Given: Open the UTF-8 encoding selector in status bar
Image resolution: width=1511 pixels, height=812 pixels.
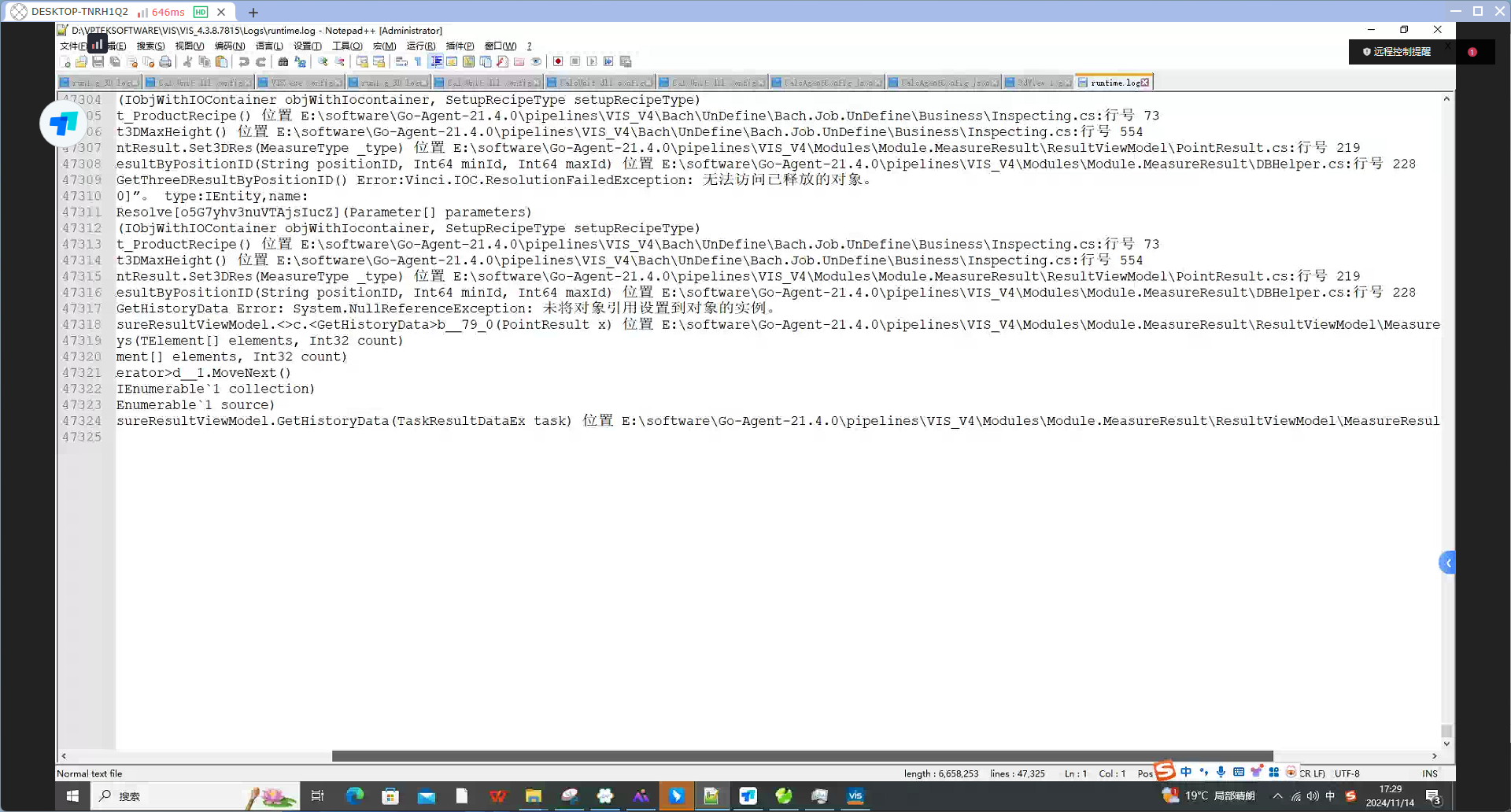Looking at the screenshot, I should [x=1347, y=773].
